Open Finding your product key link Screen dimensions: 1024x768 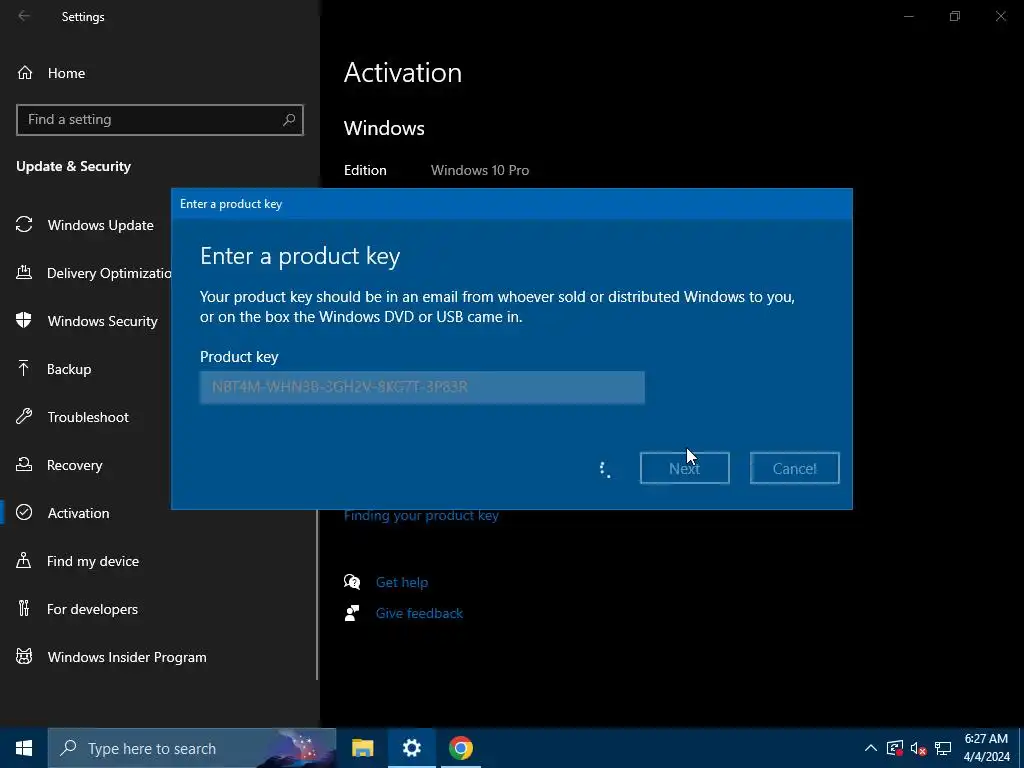(421, 515)
